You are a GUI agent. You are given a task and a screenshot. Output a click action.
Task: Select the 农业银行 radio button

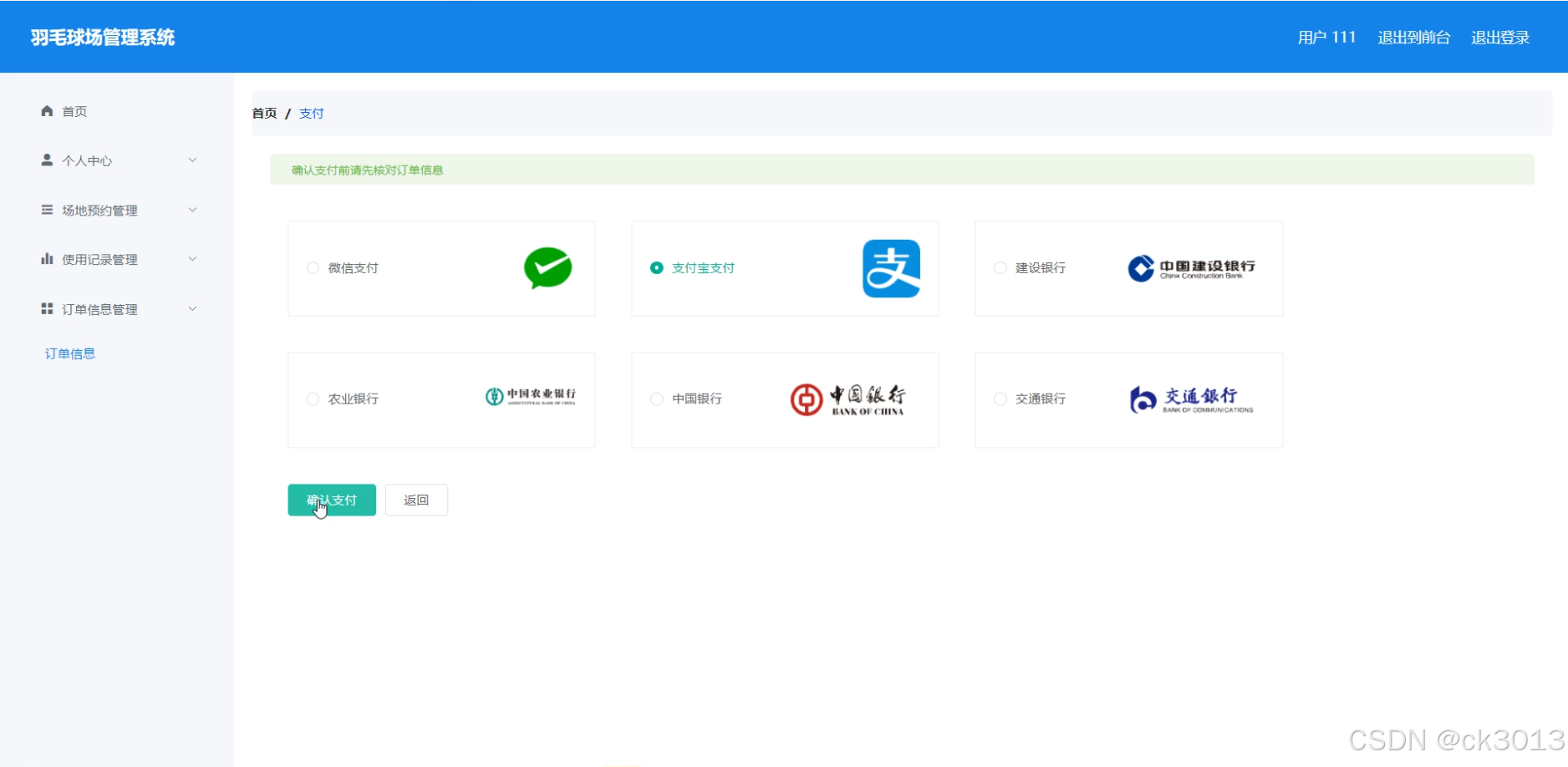point(313,399)
